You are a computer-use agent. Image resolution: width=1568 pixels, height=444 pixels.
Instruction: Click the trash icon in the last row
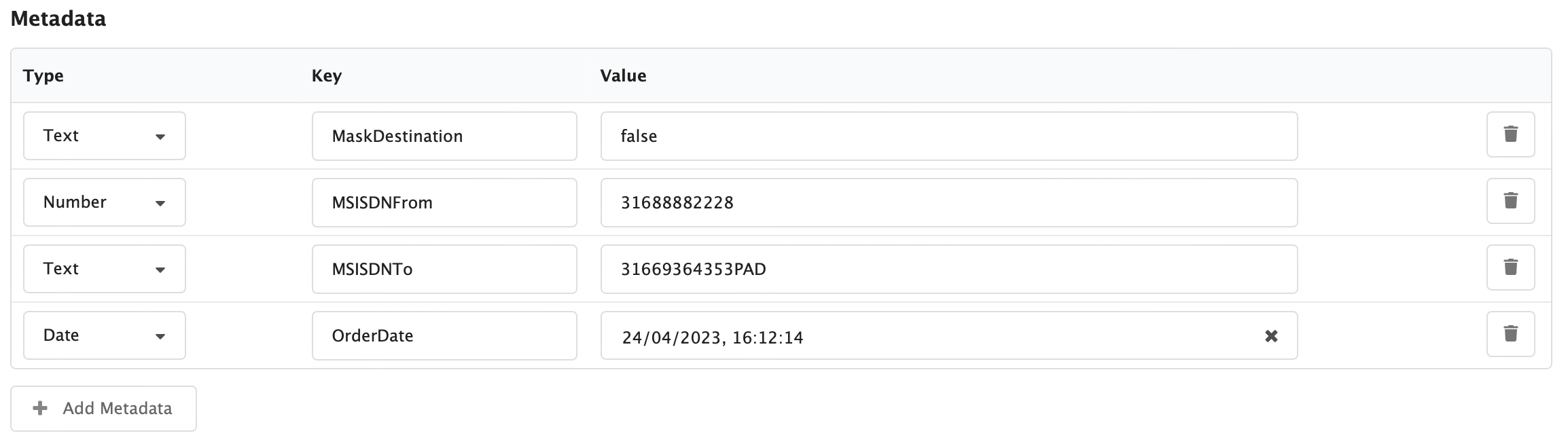1511,334
